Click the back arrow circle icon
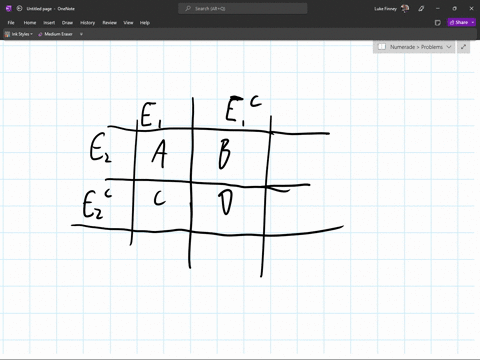Screen dimensions: 480x360 19,9
